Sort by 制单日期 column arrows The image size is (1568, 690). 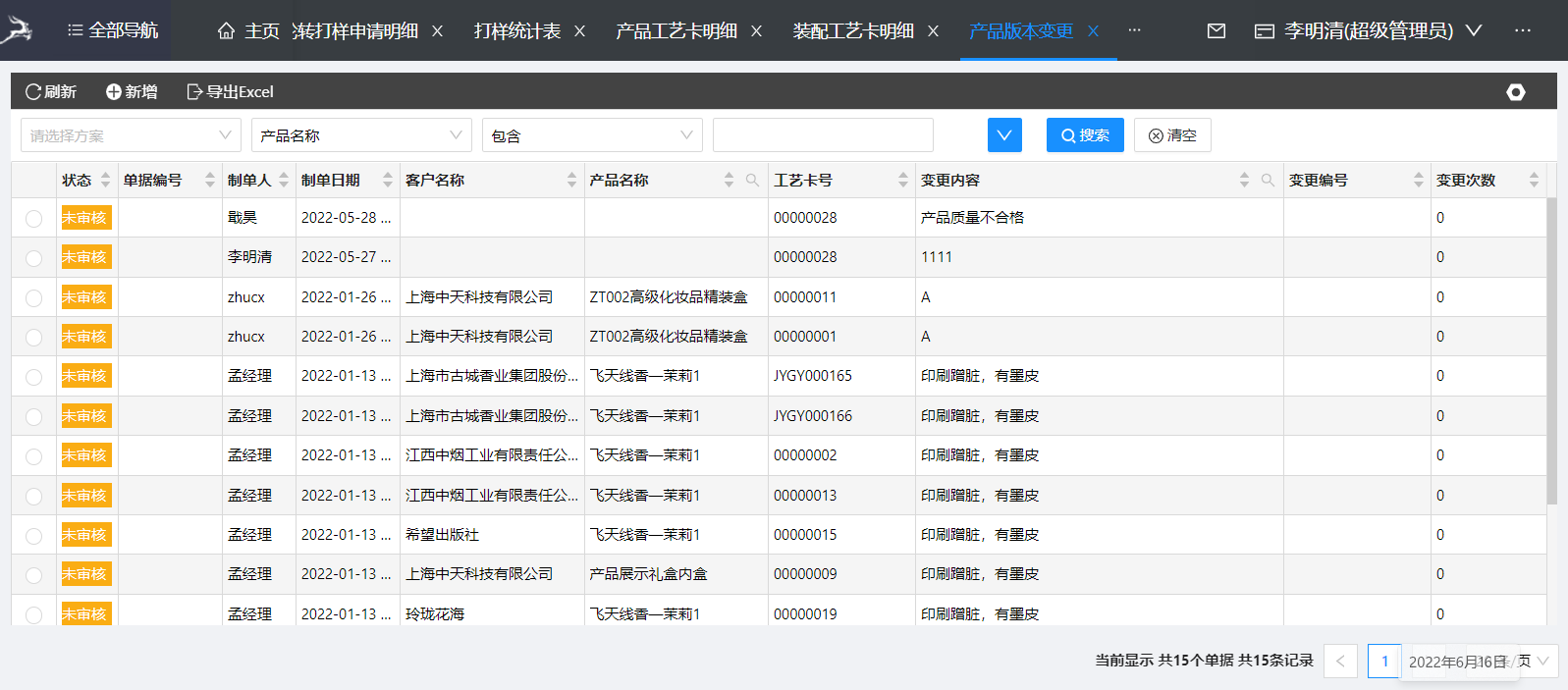pyautogui.click(x=387, y=181)
